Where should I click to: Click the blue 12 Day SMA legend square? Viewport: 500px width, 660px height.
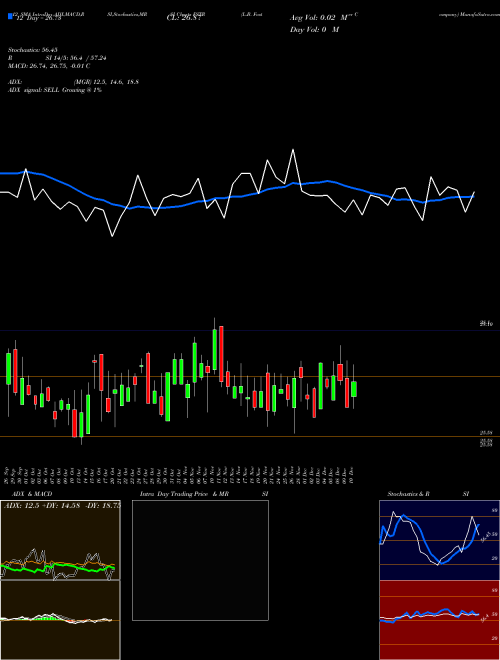[x=10, y=17]
